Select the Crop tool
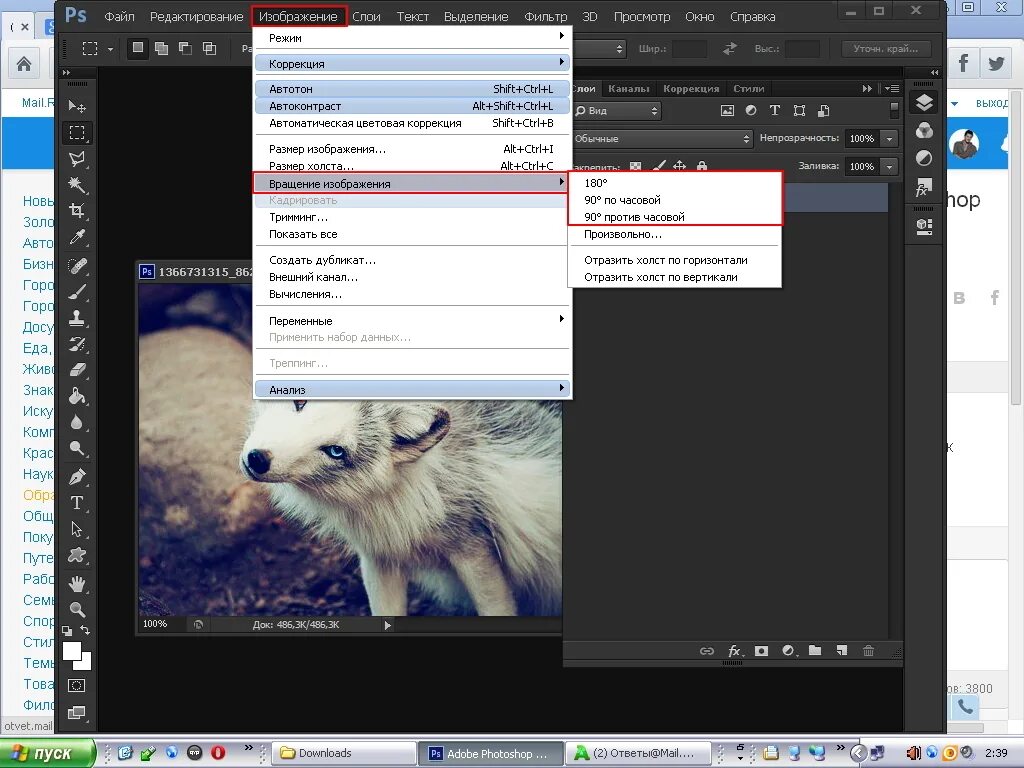Image resolution: width=1024 pixels, height=768 pixels. (77, 211)
